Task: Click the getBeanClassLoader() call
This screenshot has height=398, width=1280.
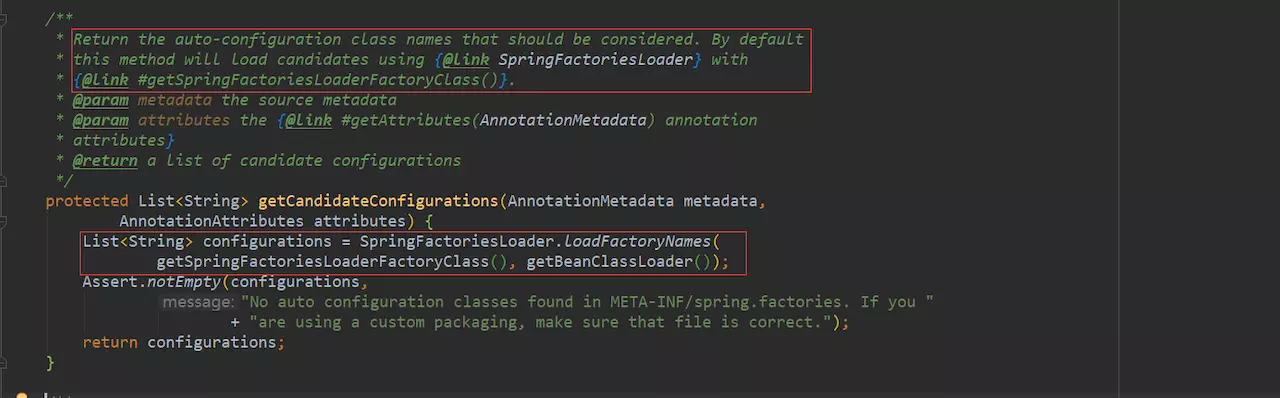Action: (618, 262)
